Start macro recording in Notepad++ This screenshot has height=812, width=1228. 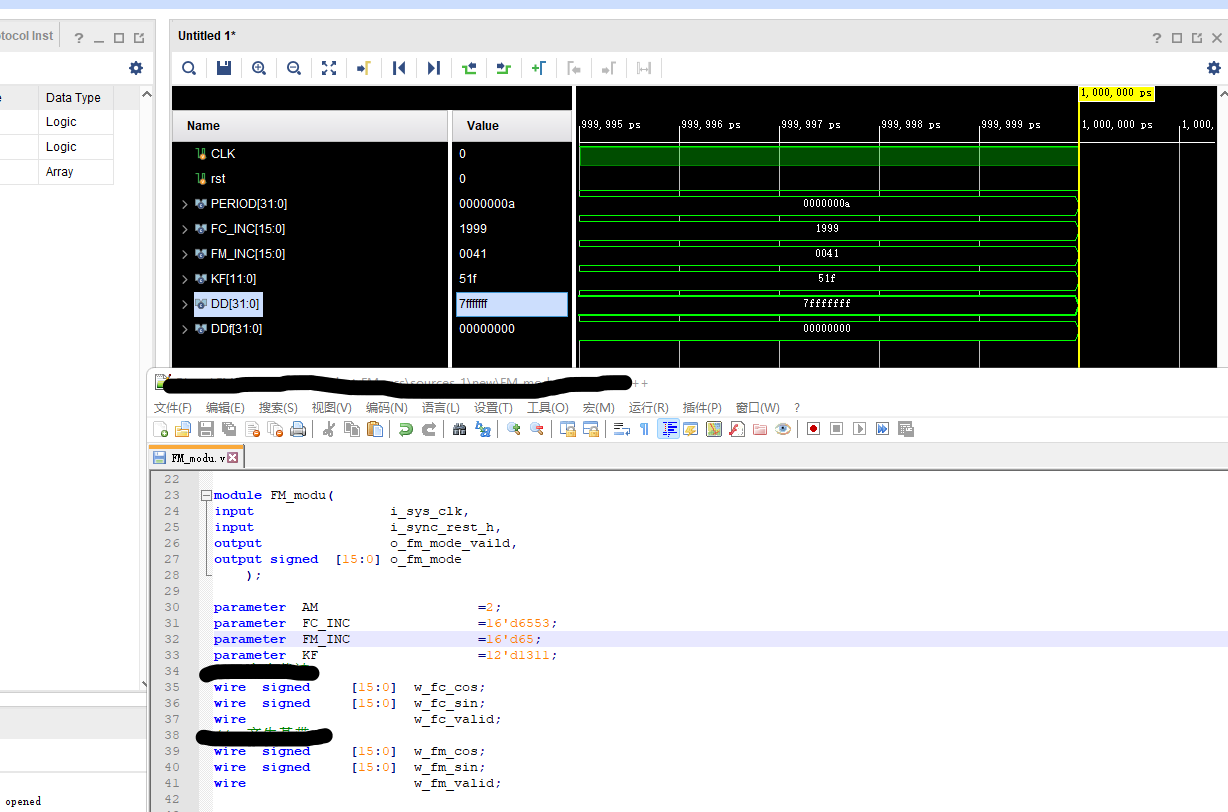tap(813, 429)
